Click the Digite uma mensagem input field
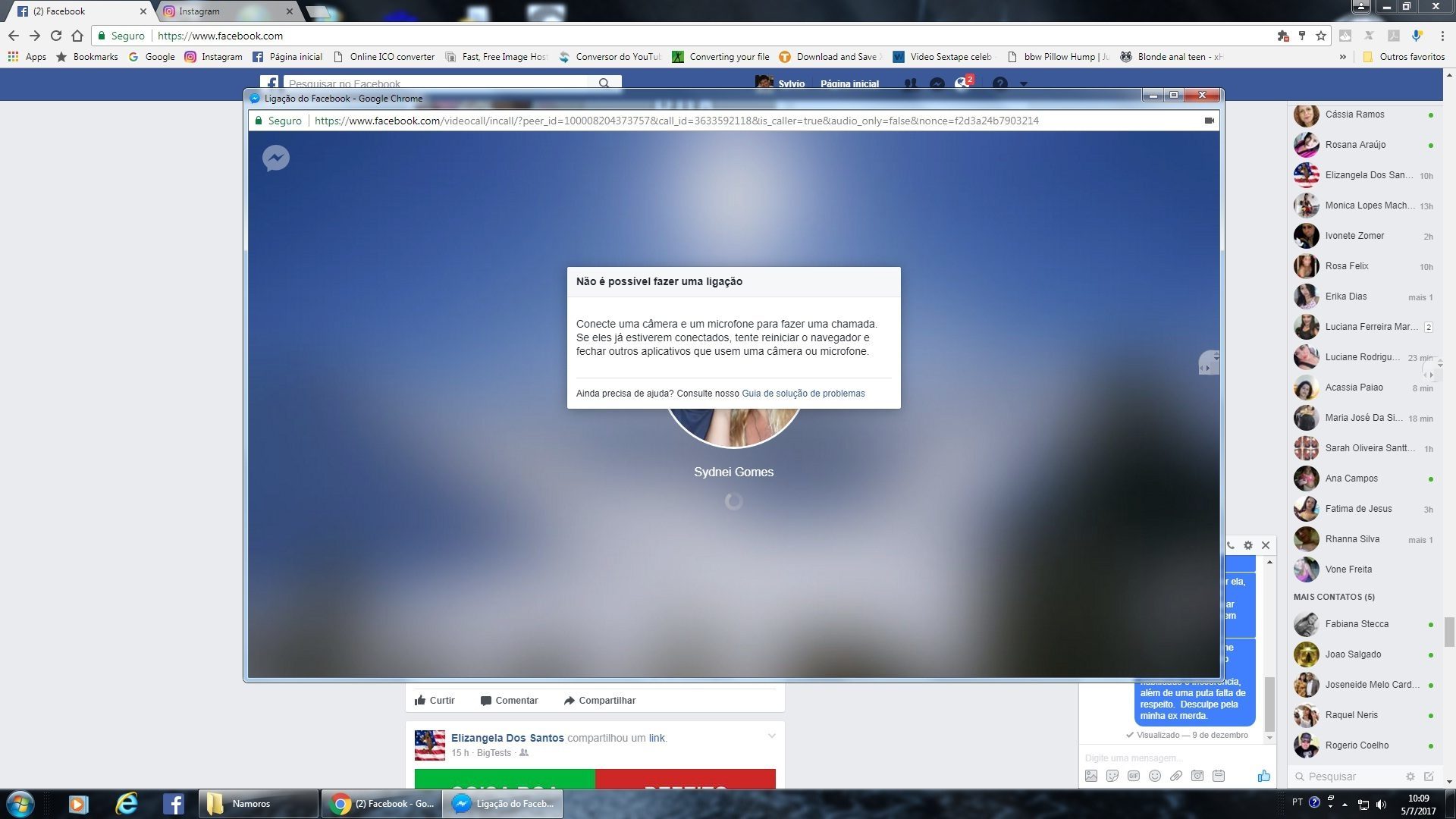This screenshot has height=819, width=1456. click(x=1175, y=758)
